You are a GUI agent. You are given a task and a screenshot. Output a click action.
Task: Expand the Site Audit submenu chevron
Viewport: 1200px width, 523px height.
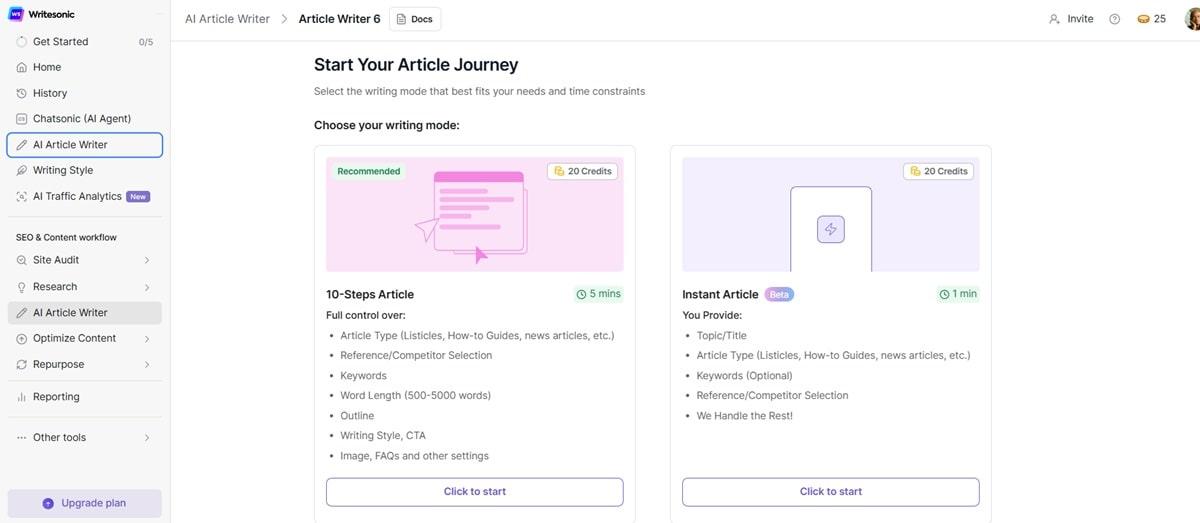[x=147, y=260]
